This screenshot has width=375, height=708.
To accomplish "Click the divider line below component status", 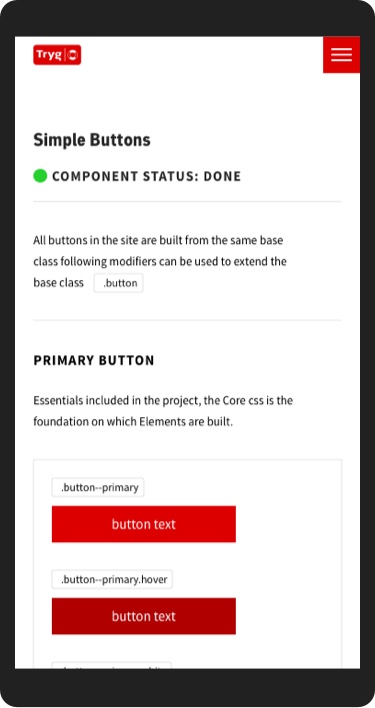I will [x=187, y=201].
